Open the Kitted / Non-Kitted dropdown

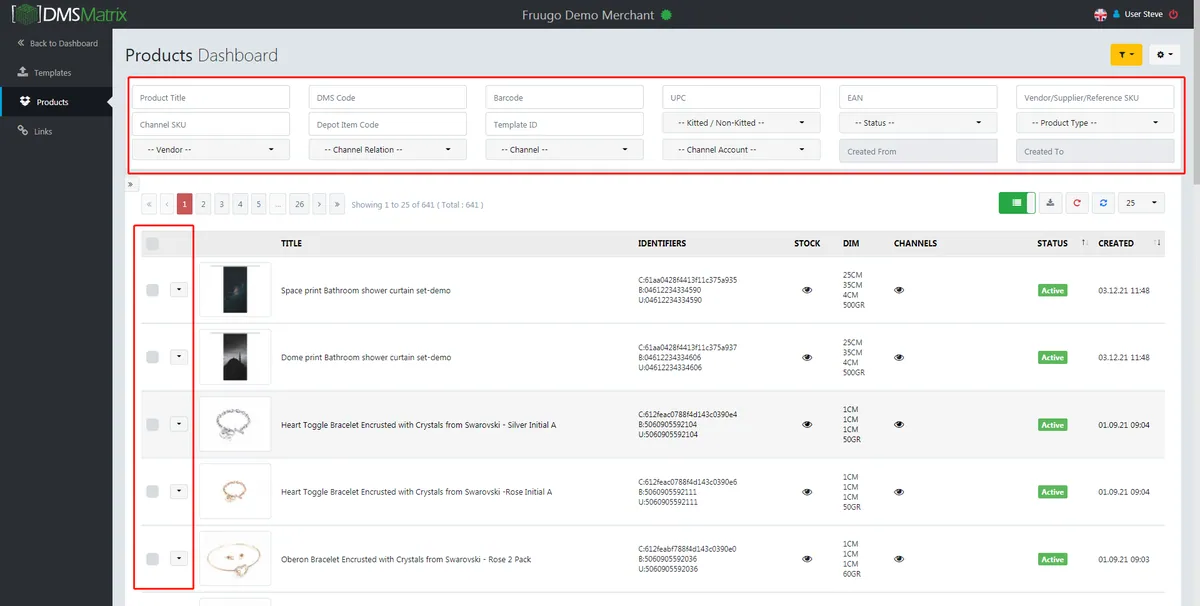[741, 123]
